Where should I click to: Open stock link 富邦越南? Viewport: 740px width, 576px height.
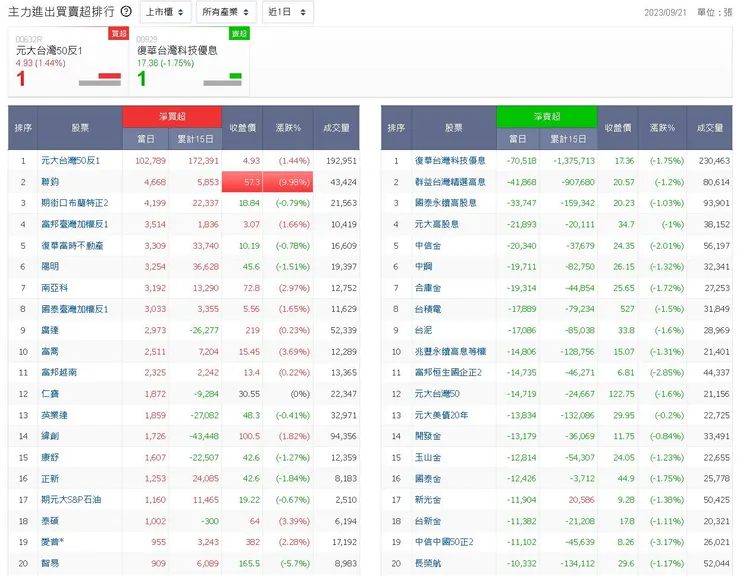point(59,373)
